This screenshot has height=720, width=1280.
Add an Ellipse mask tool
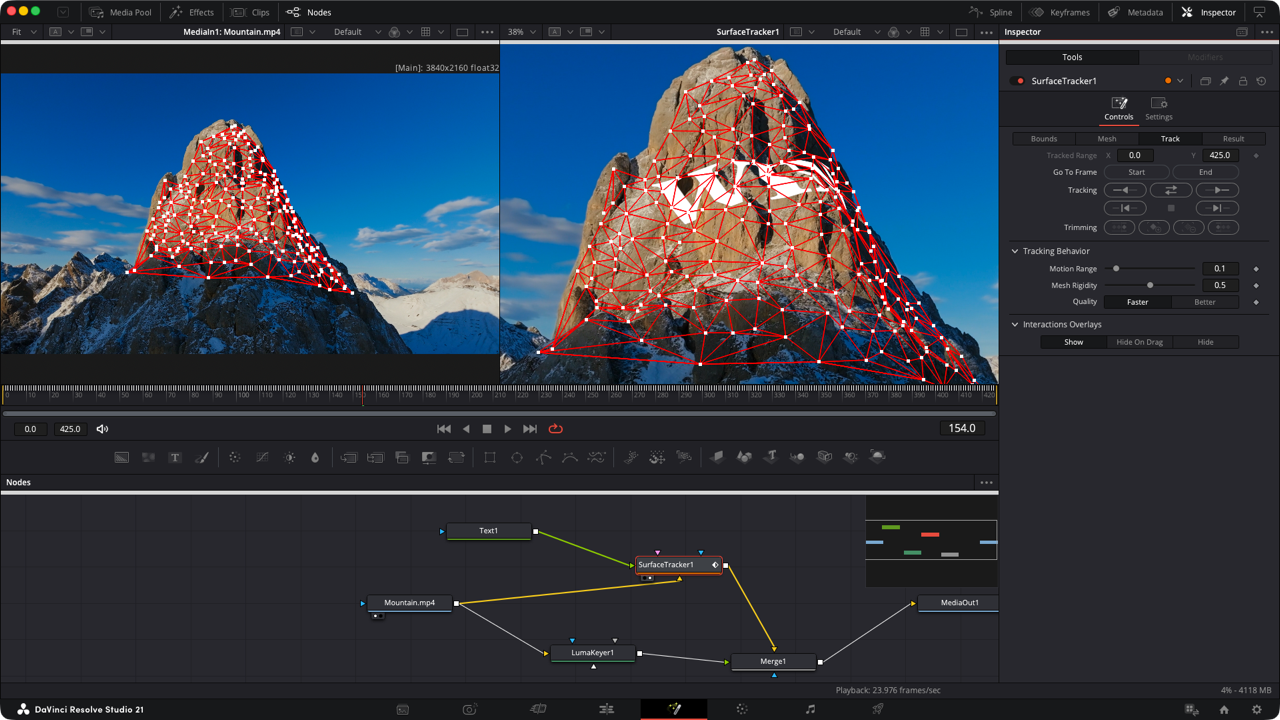(x=517, y=457)
